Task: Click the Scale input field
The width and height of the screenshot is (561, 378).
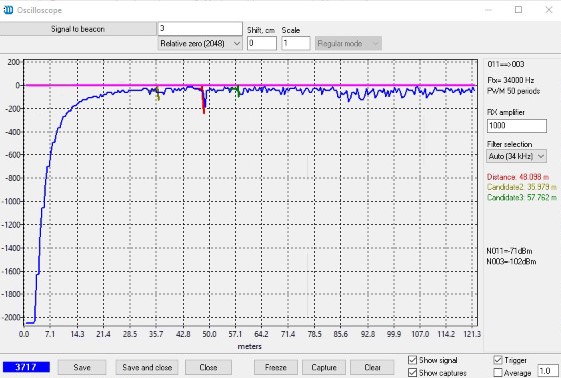Action: click(296, 44)
